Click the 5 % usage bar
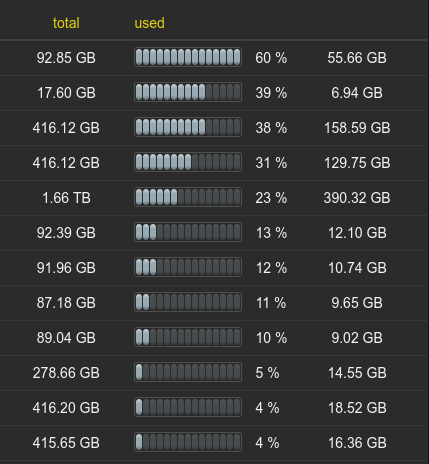The image size is (429, 464). pyautogui.click(x=188, y=372)
